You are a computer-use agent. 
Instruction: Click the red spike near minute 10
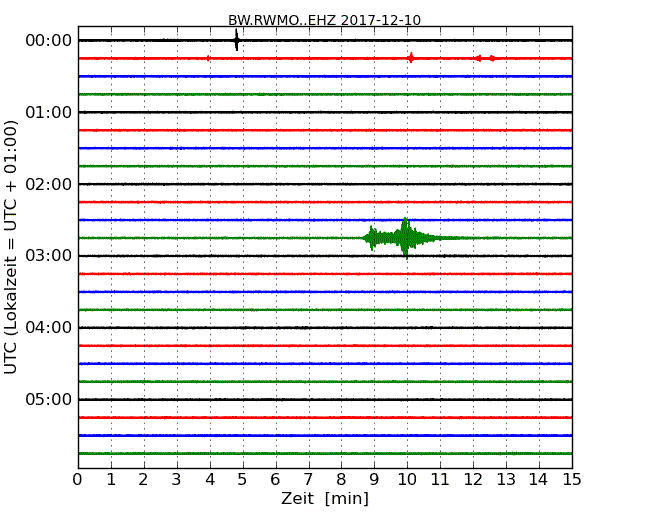[x=410, y=58]
